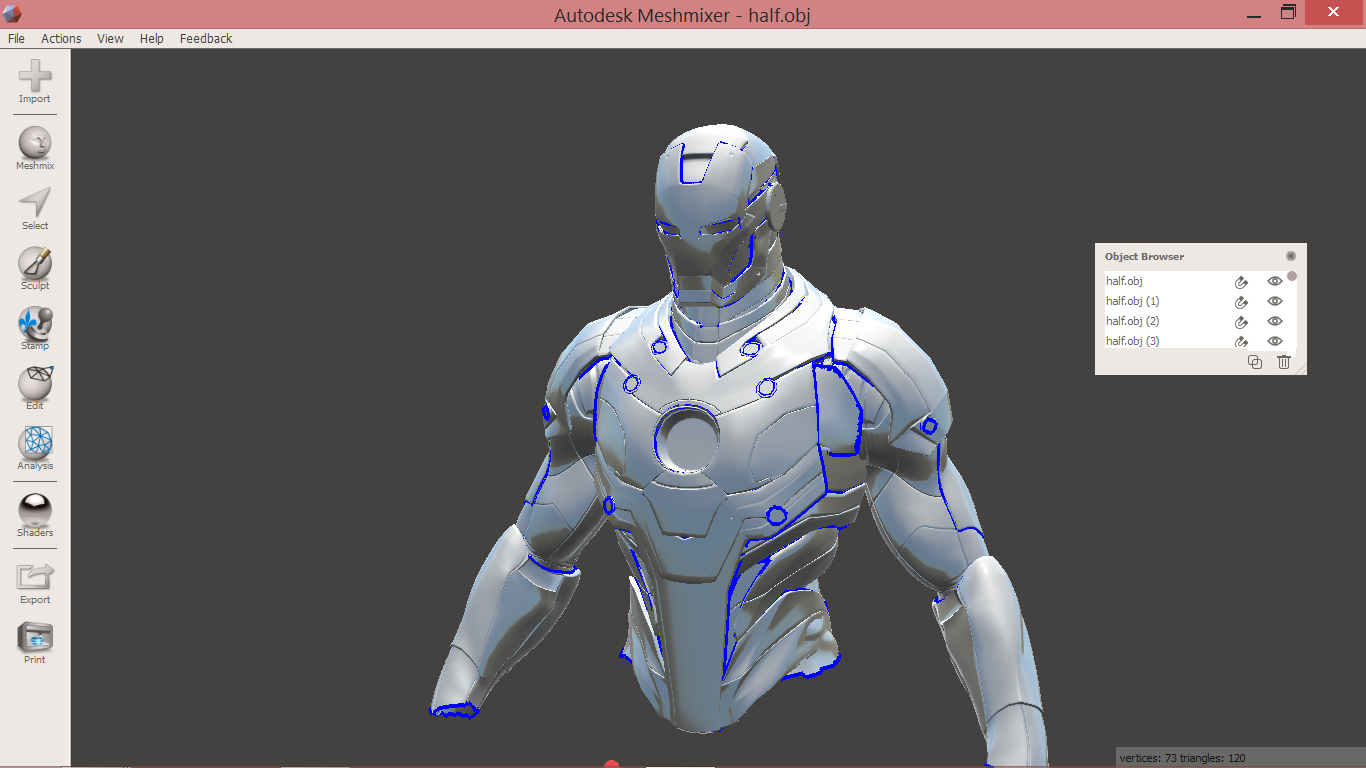This screenshot has height=768, width=1366.
Task: Select half.obj (1) in Object Browser
Action: pos(1132,301)
